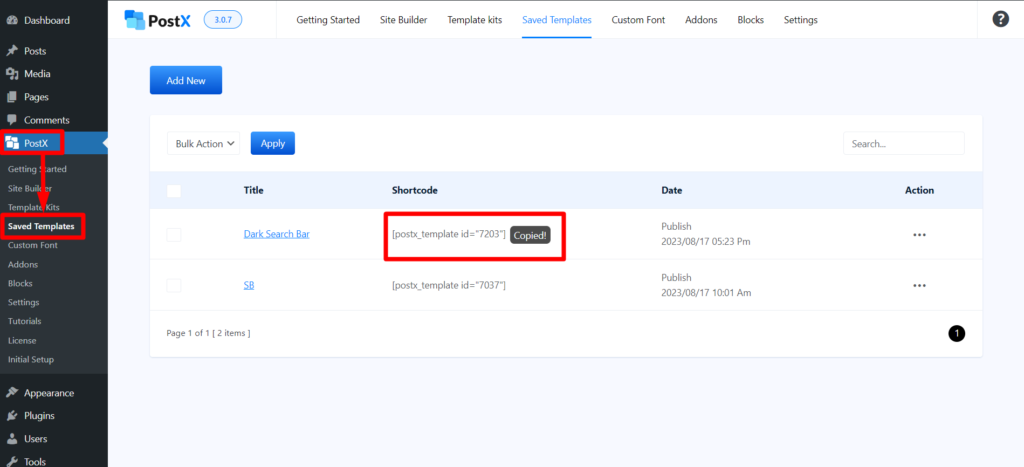Click the Plugins plug icon
The width and height of the screenshot is (1024, 467).
[12, 416]
